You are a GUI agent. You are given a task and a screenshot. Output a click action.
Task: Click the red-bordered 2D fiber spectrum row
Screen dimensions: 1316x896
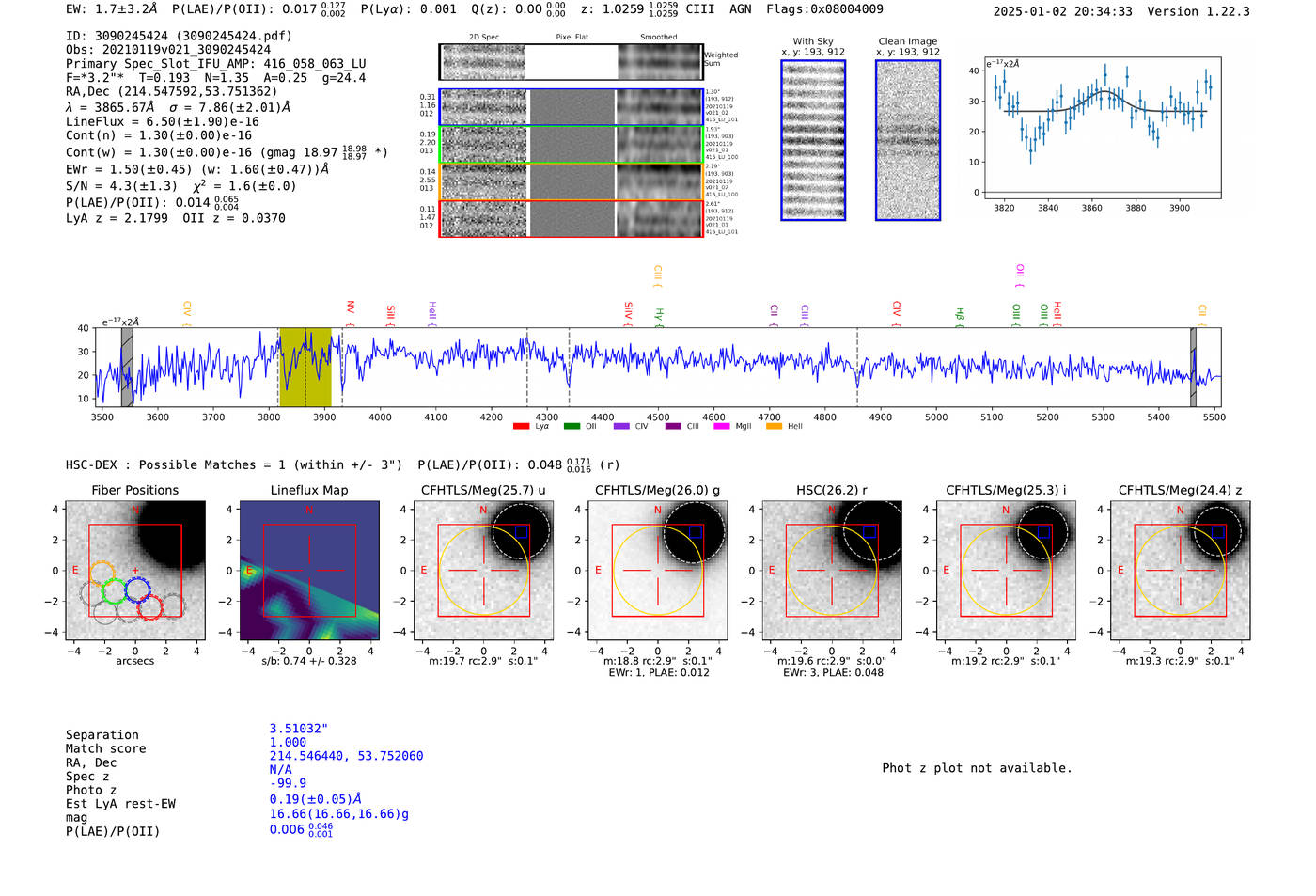pyautogui.click(x=572, y=218)
